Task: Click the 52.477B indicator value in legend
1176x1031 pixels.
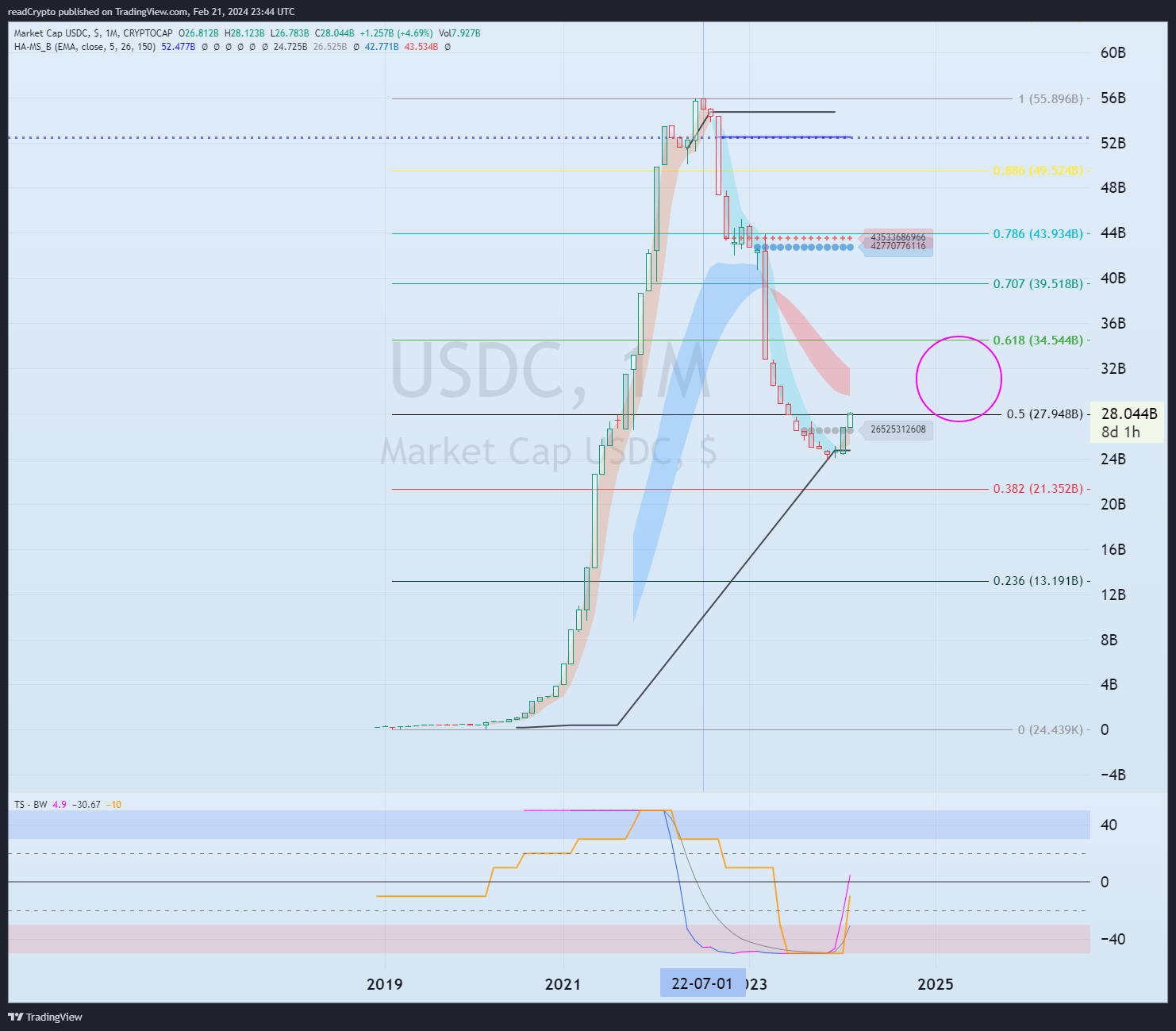Action: tap(179, 47)
